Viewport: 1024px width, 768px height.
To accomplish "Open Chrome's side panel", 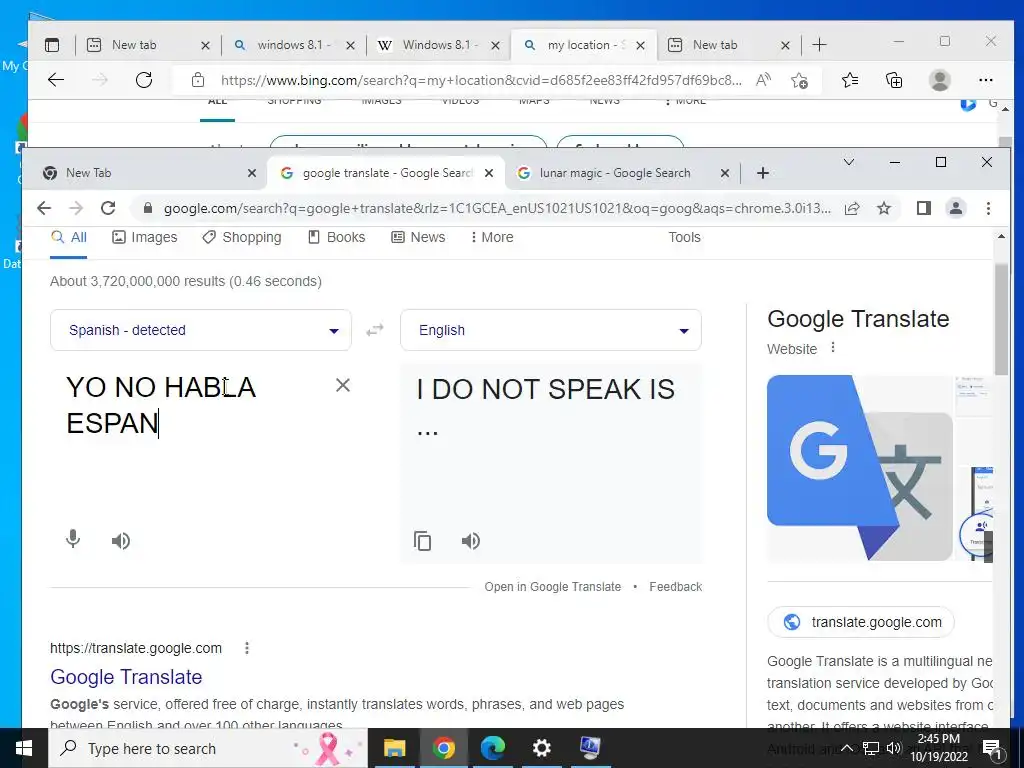I will pyautogui.click(x=923, y=208).
